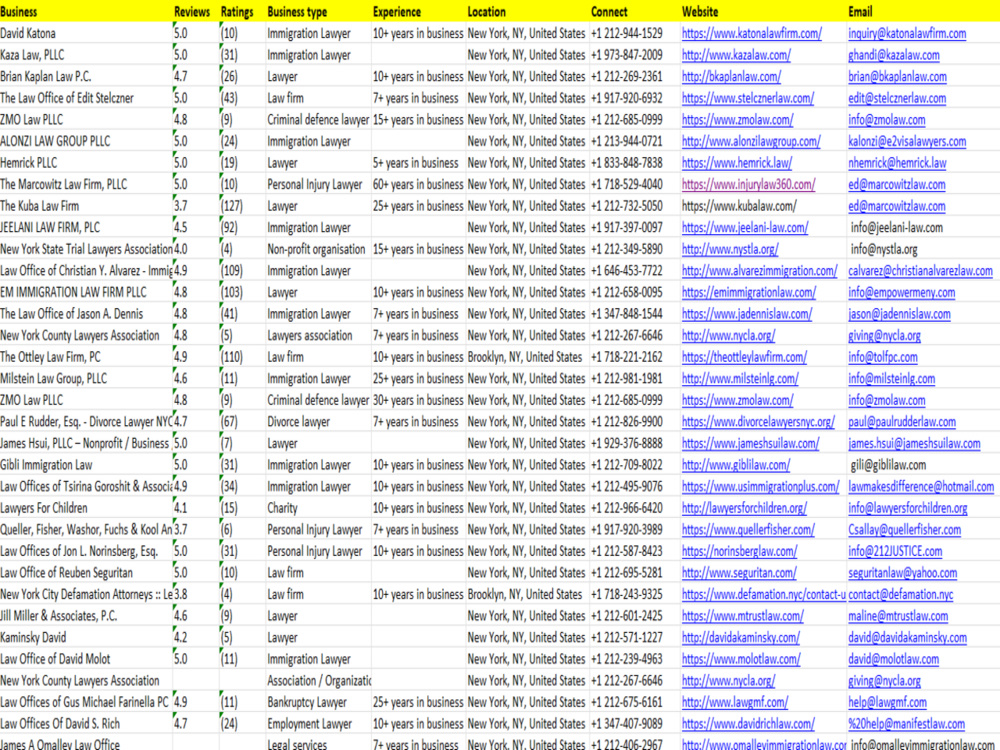The image size is (1000, 750).
Task: Select the plain-text "info@jeelani-law.com" cell
Action: pos(923,228)
